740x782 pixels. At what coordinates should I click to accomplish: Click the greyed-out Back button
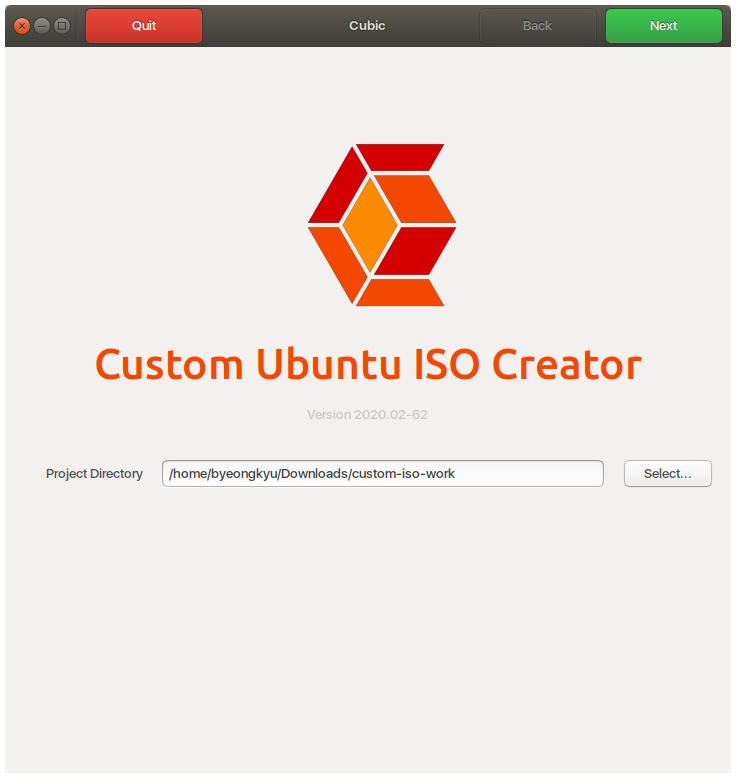click(537, 26)
